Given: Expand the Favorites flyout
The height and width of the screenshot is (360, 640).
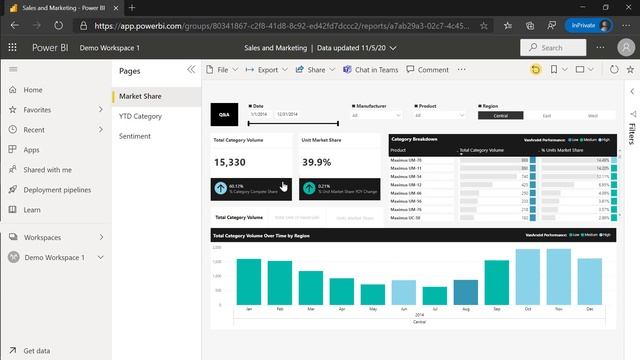Looking at the screenshot, I should coord(101,109).
